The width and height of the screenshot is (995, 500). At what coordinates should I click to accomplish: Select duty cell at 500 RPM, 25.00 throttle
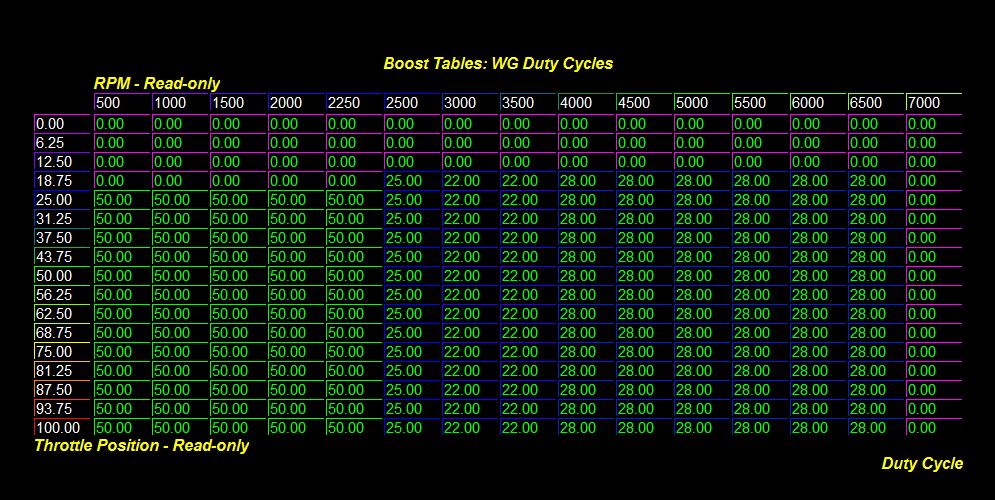[x=121, y=200]
